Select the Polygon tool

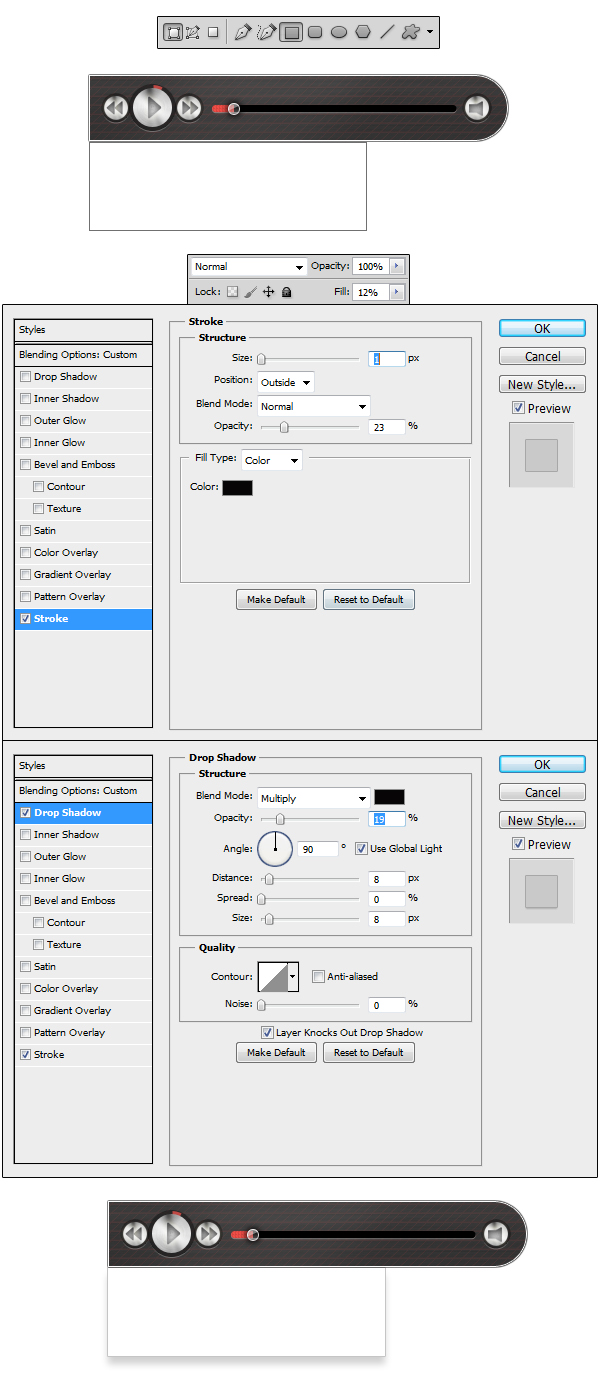[363, 32]
